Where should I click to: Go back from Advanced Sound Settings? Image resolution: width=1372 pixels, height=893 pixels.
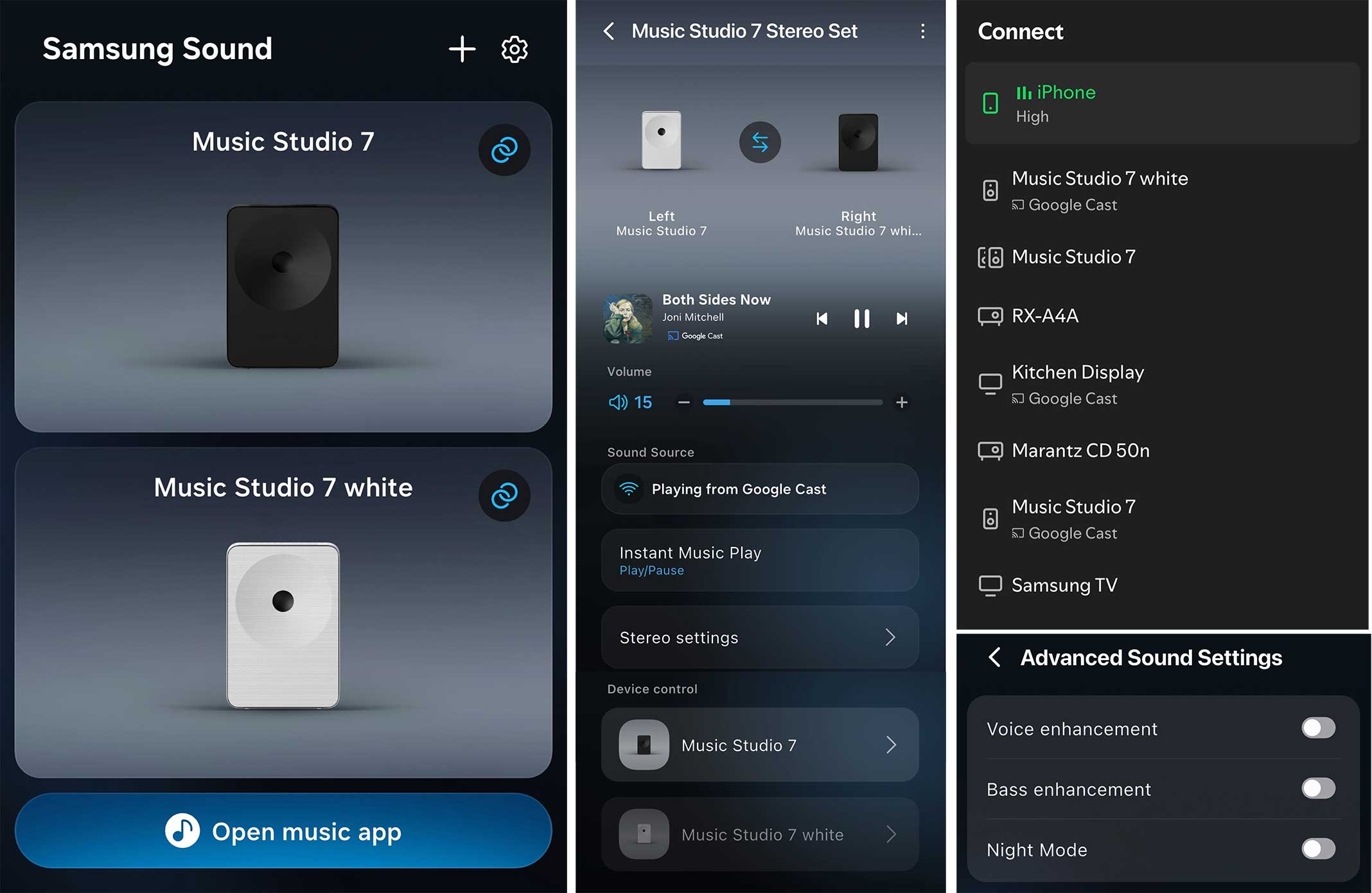click(x=994, y=657)
